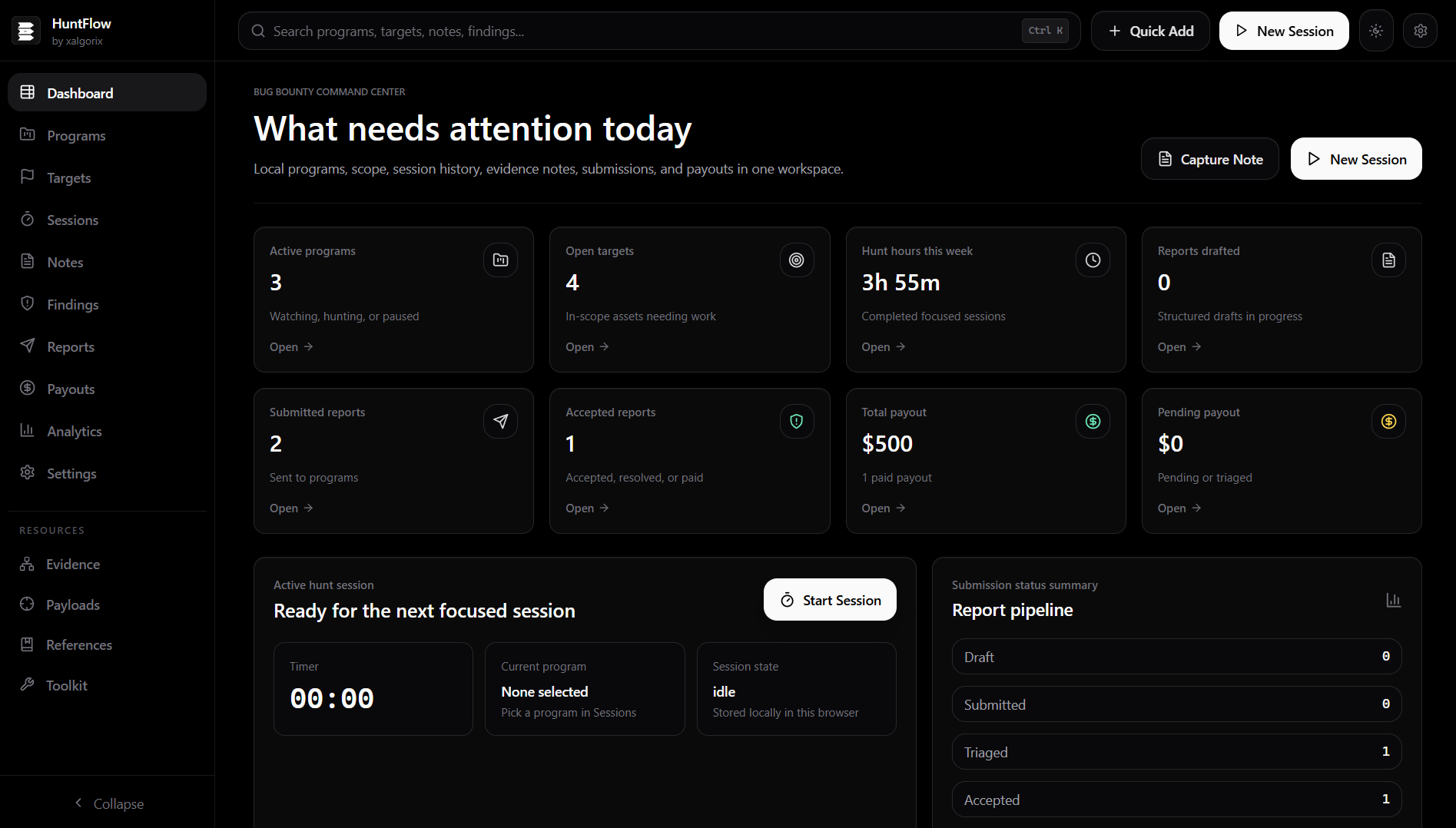The height and width of the screenshot is (828, 1456).
Task: Open Targets in sidebar
Action: coord(107,177)
